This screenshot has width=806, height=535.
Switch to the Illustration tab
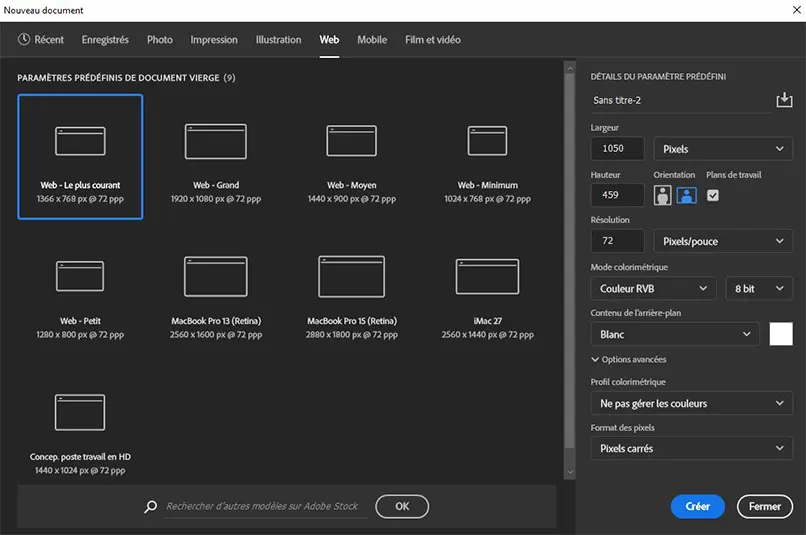[278, 40]
